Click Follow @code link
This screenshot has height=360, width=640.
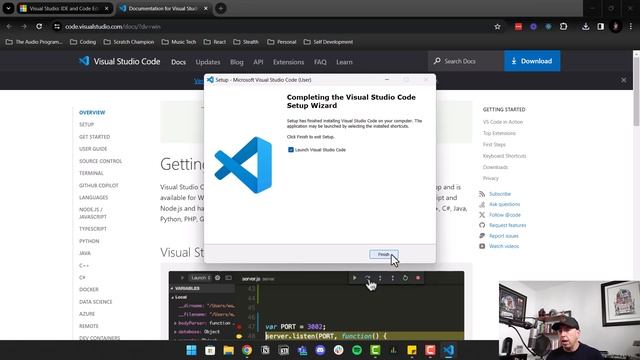pos(505,215)
